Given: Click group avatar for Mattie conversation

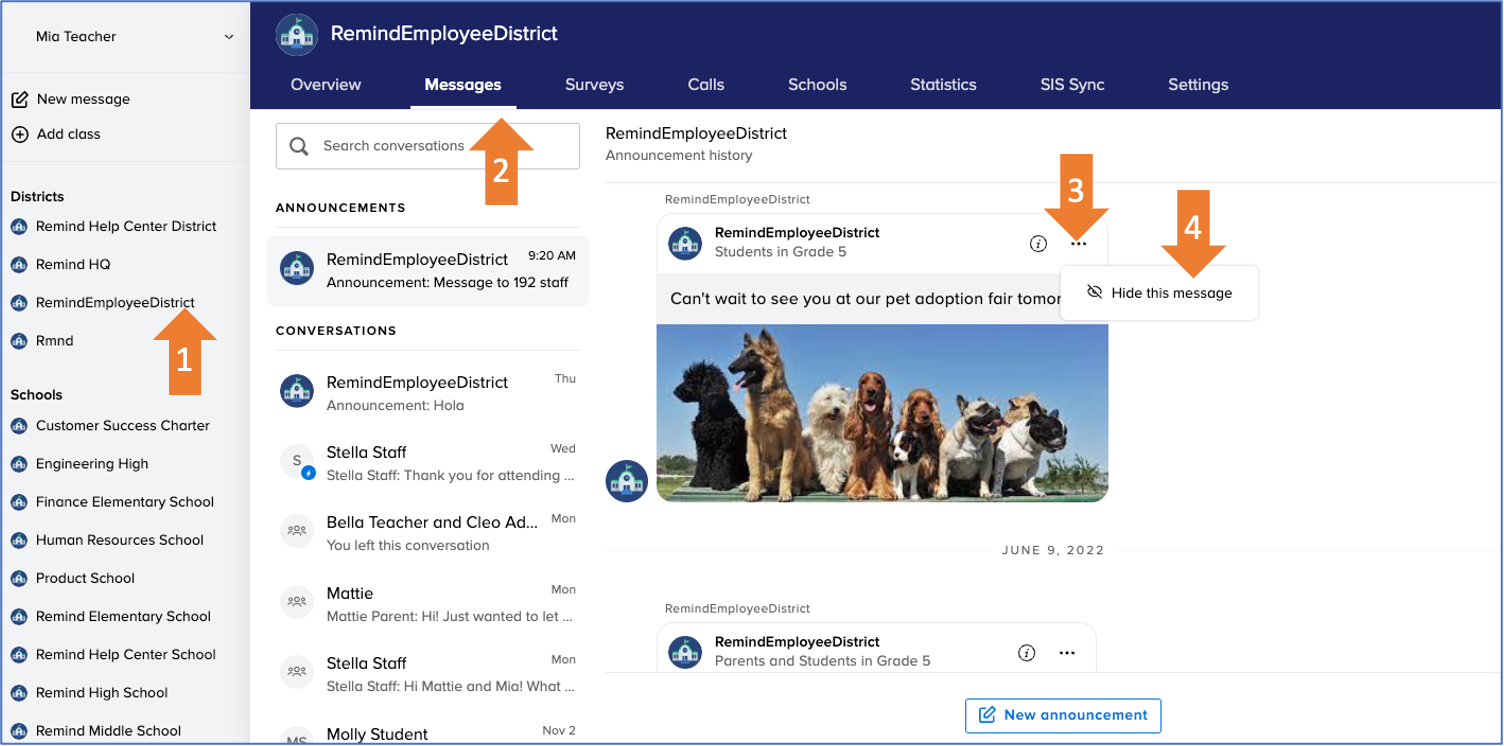Looking at the screenshot, I should point(297,603).
